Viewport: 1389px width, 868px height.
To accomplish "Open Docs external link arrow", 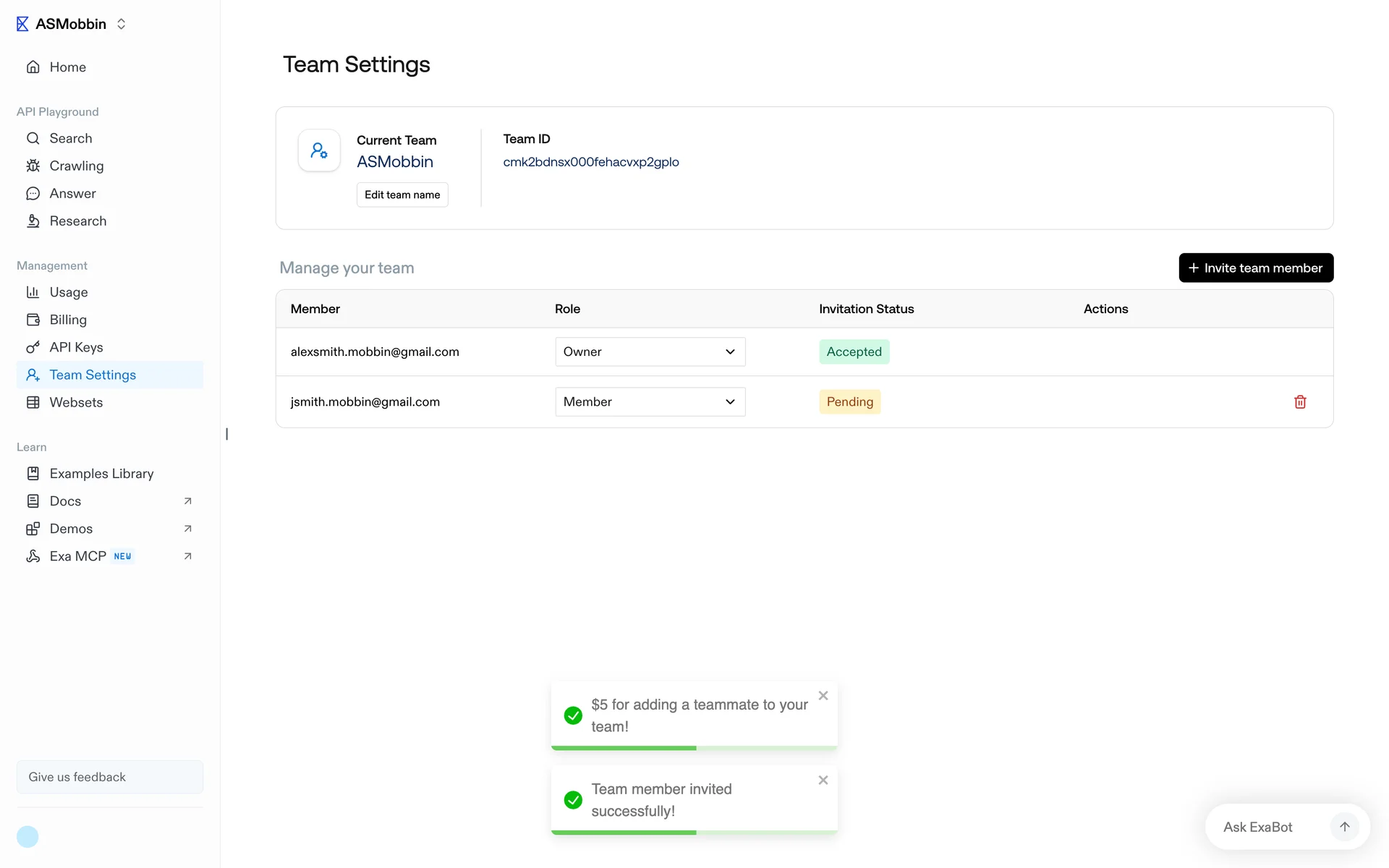I will coord(187,501).
